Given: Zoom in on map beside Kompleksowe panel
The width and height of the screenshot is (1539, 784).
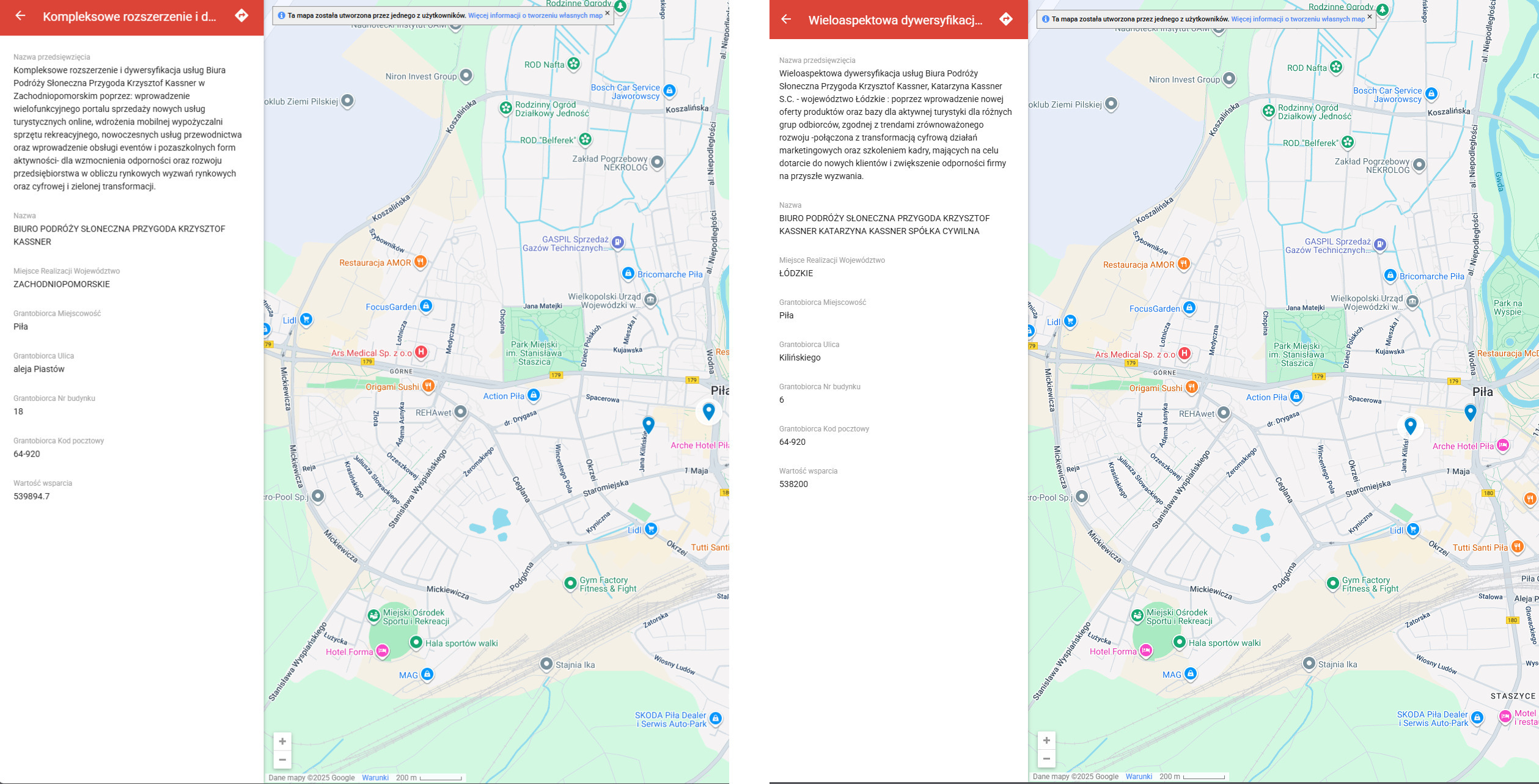Looking at the screenshot, I should 282,741.
